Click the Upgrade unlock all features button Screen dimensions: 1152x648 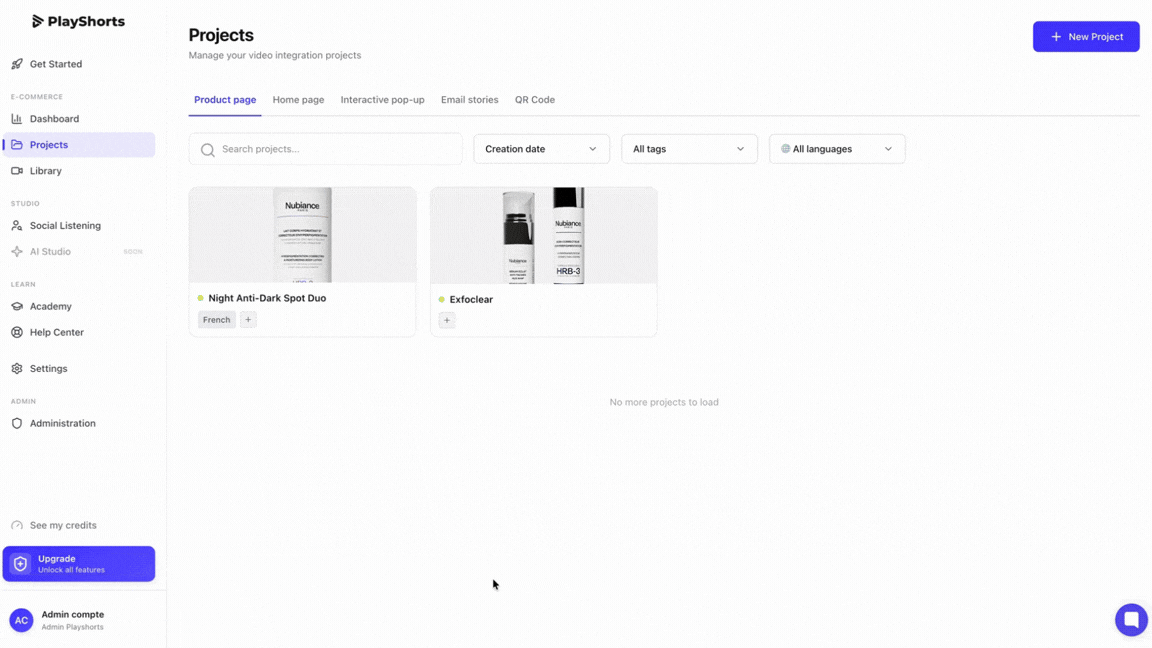tap(79, 564)
